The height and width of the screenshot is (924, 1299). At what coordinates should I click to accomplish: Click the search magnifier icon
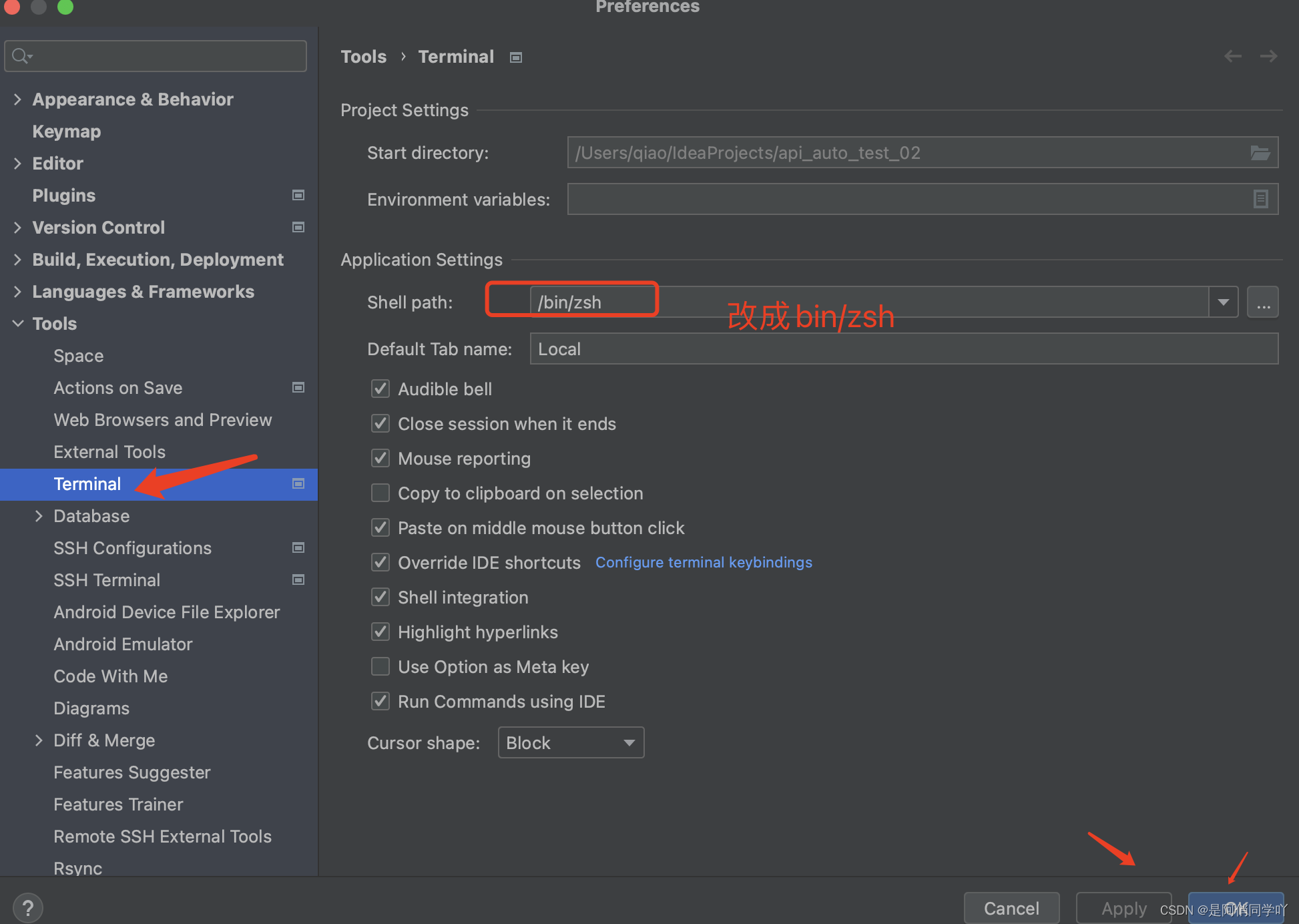click(x=21, y=56)
